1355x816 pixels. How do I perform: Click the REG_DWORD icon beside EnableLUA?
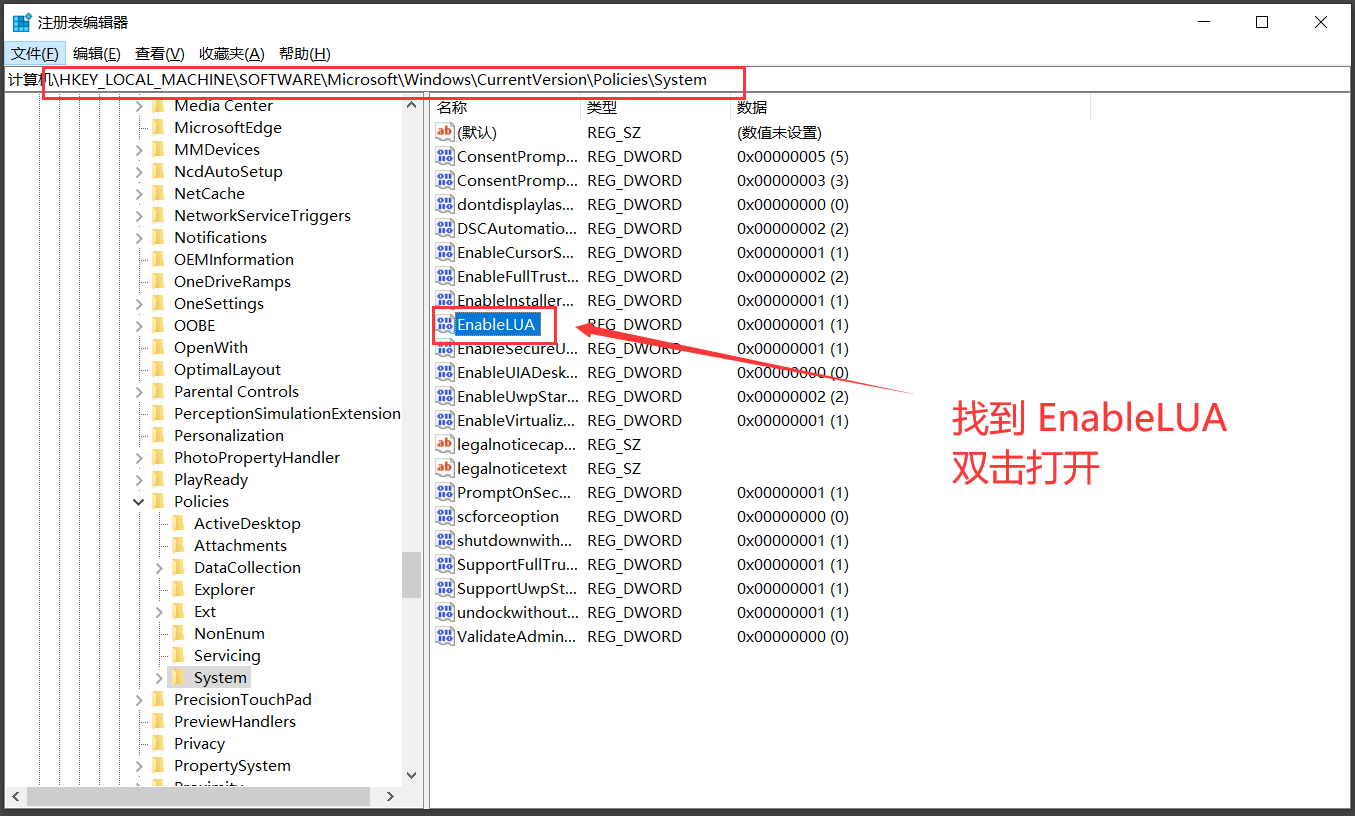pos(444,324)
